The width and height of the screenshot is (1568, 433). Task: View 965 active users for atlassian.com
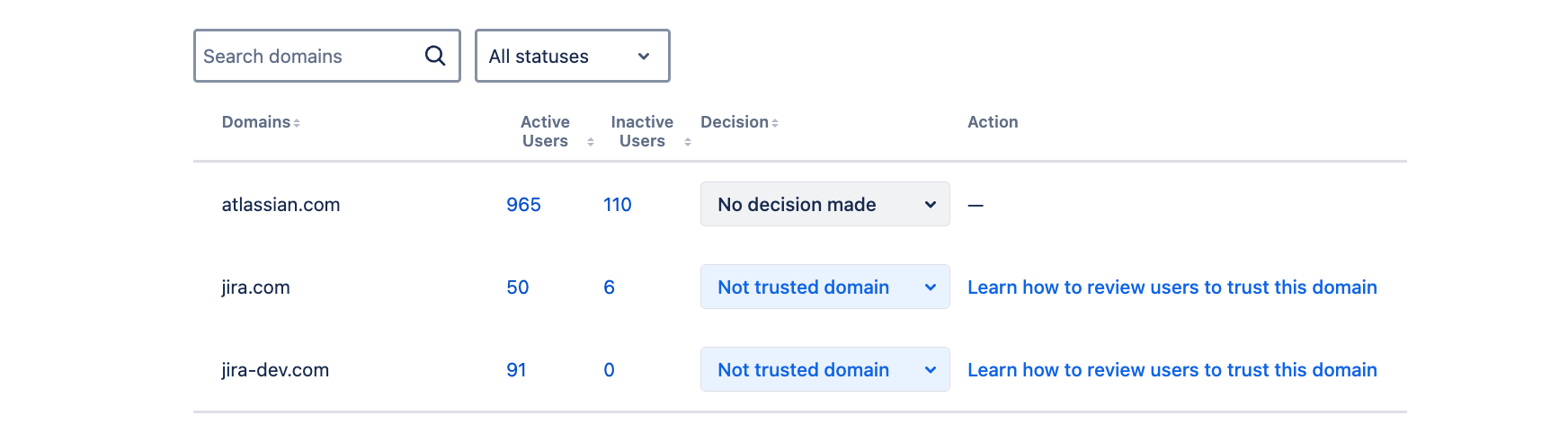523,205
